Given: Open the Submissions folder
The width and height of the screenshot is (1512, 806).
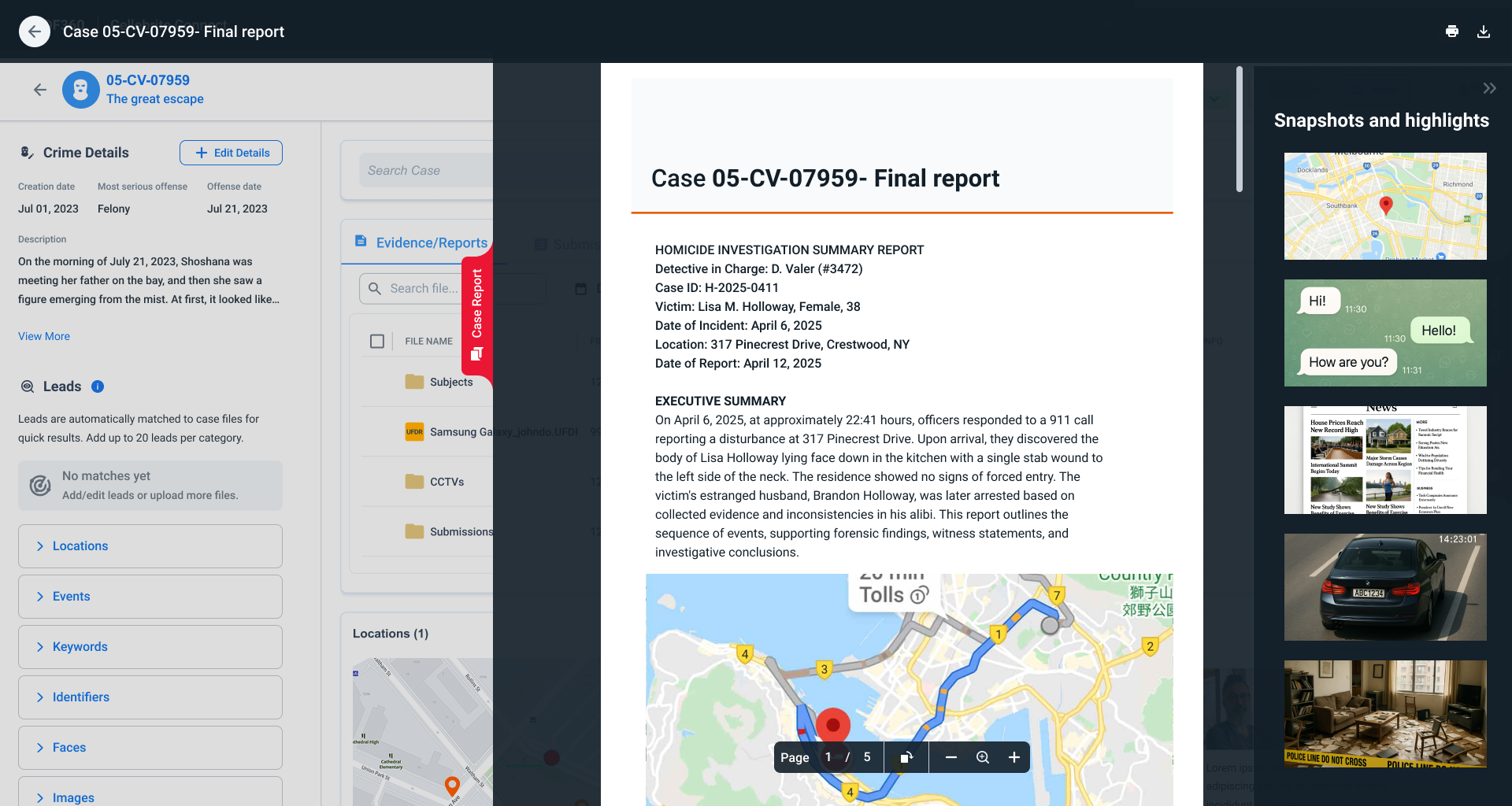Looking at the screenshot, I should 461,531.
